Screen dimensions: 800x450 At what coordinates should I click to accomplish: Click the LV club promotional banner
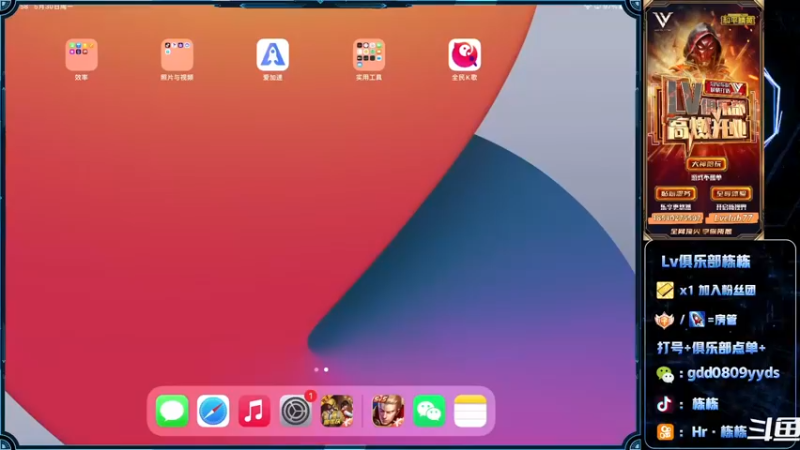click(704, 121)
